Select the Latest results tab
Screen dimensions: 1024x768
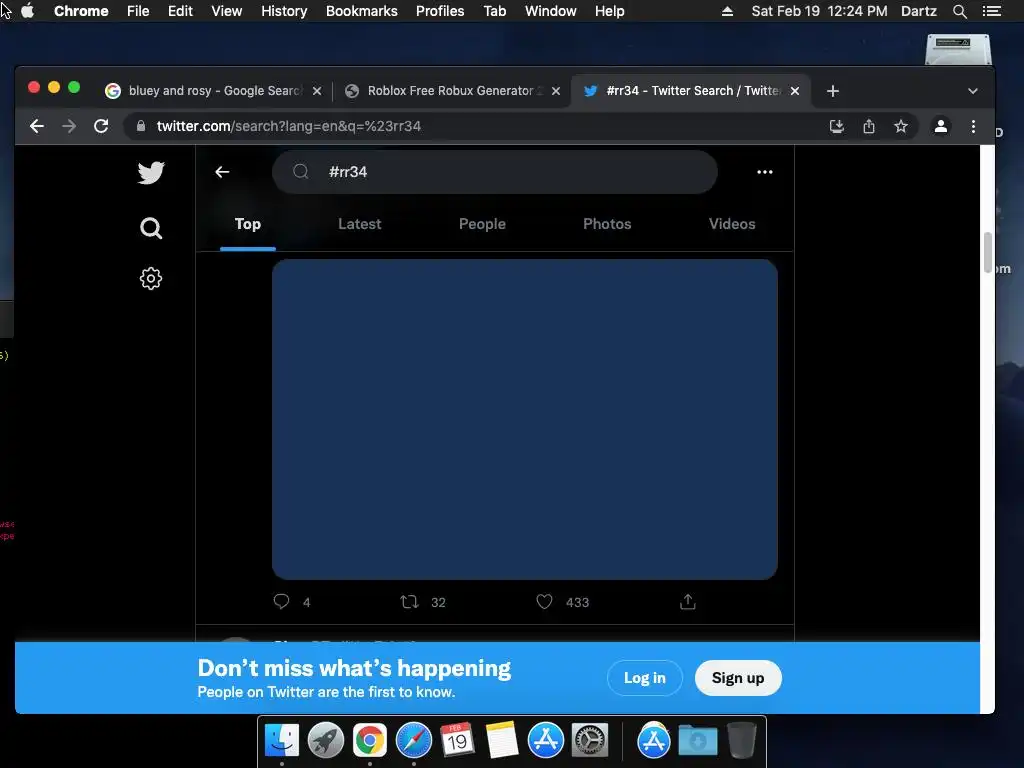point(359,224)
